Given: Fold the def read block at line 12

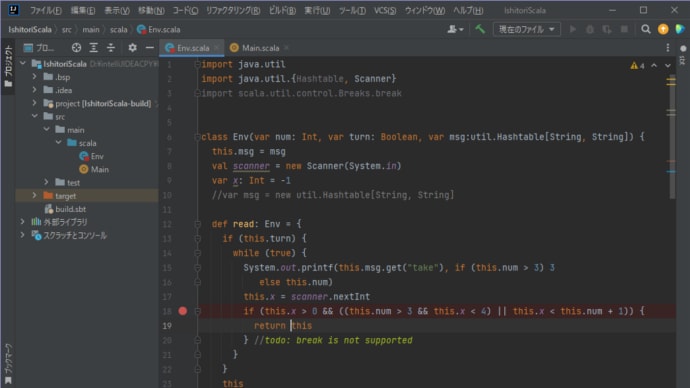Looking at the screenshot, I should tap(197, 224).
